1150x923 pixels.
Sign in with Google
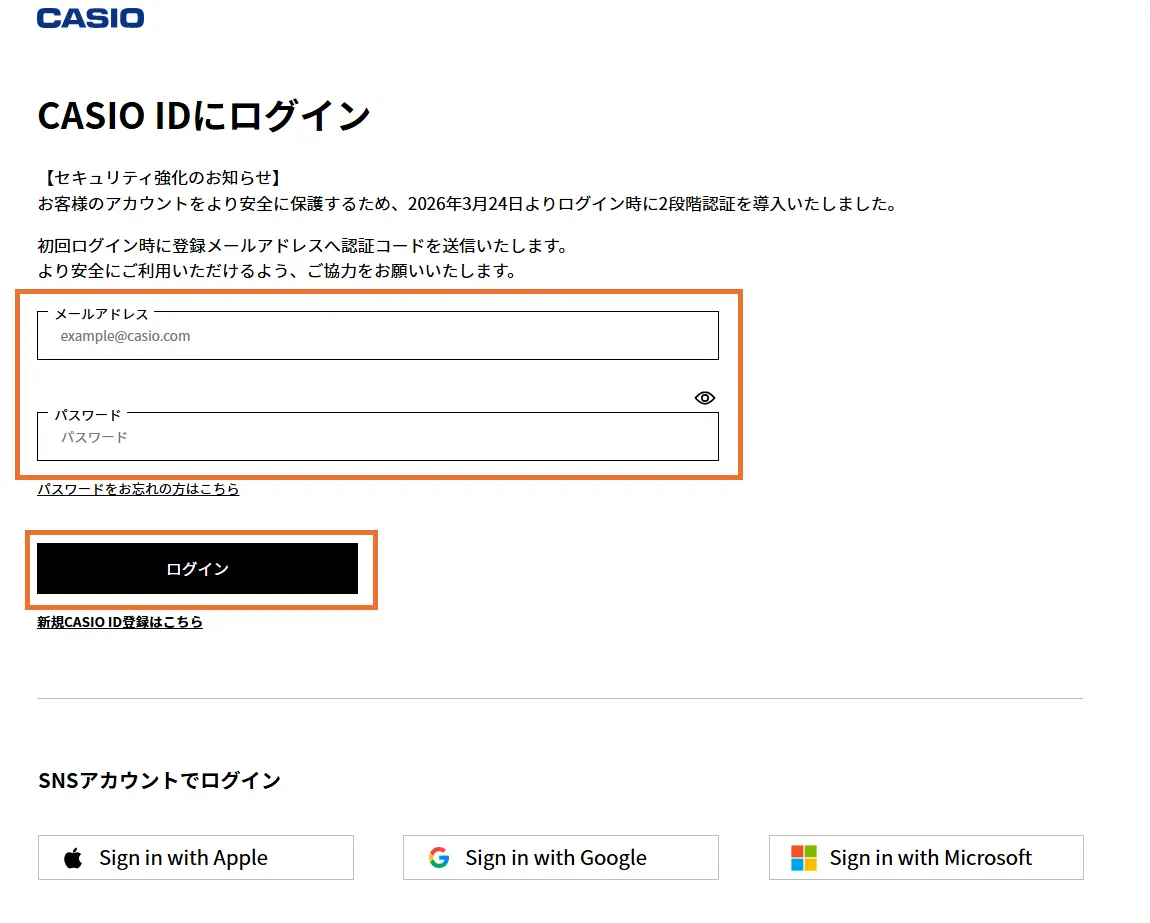[560, 857]
